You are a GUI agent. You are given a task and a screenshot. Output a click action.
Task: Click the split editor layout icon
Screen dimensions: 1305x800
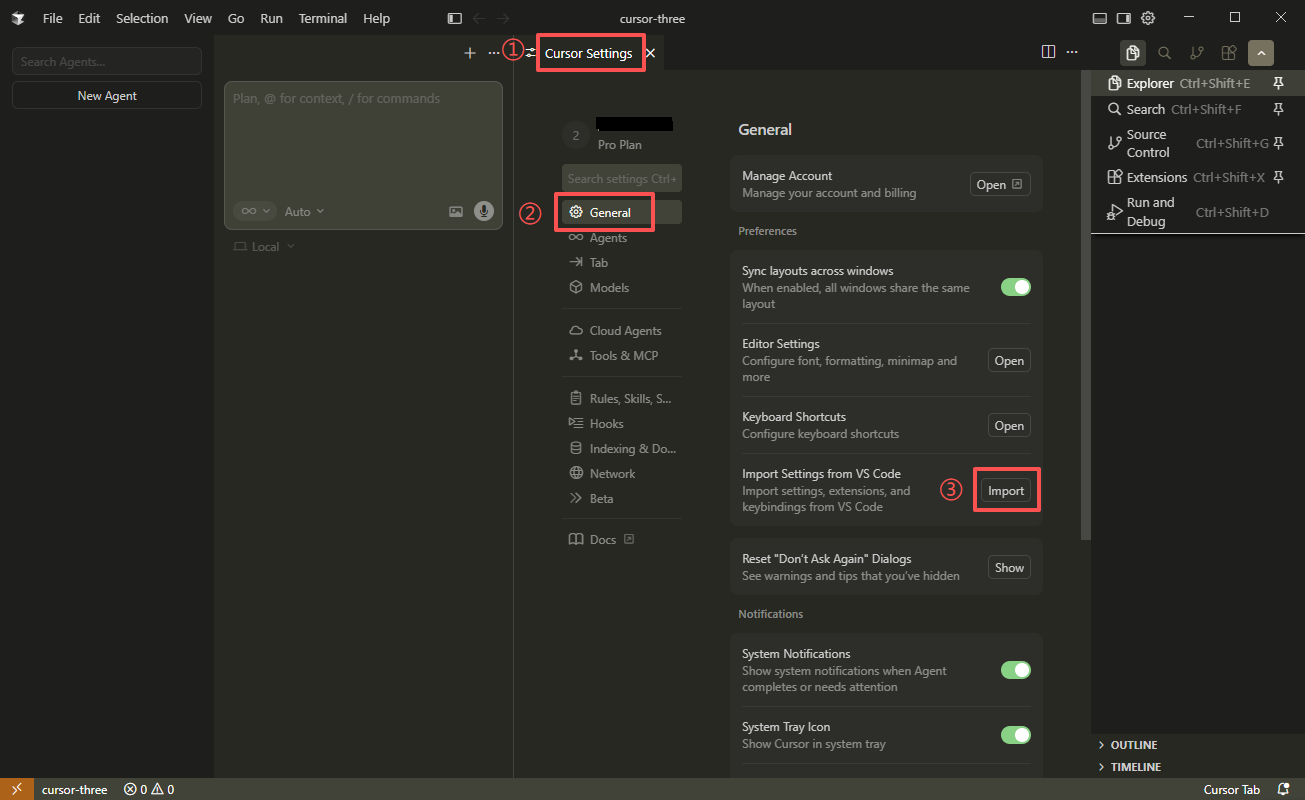(1048, 52)
